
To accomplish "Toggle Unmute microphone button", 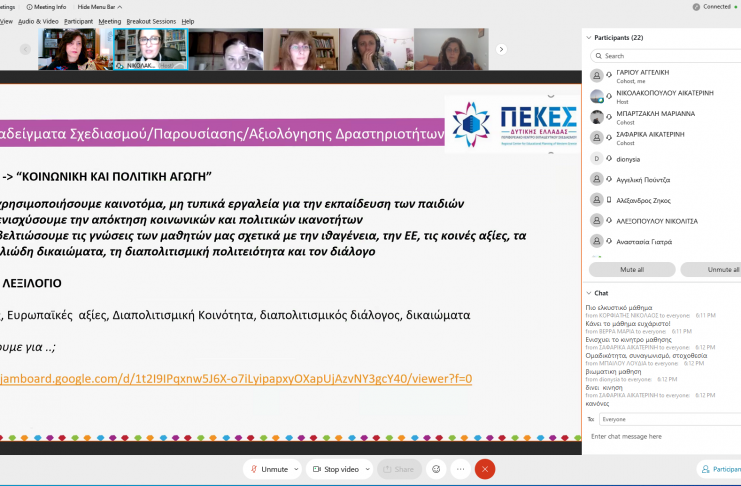I will 270,469.
